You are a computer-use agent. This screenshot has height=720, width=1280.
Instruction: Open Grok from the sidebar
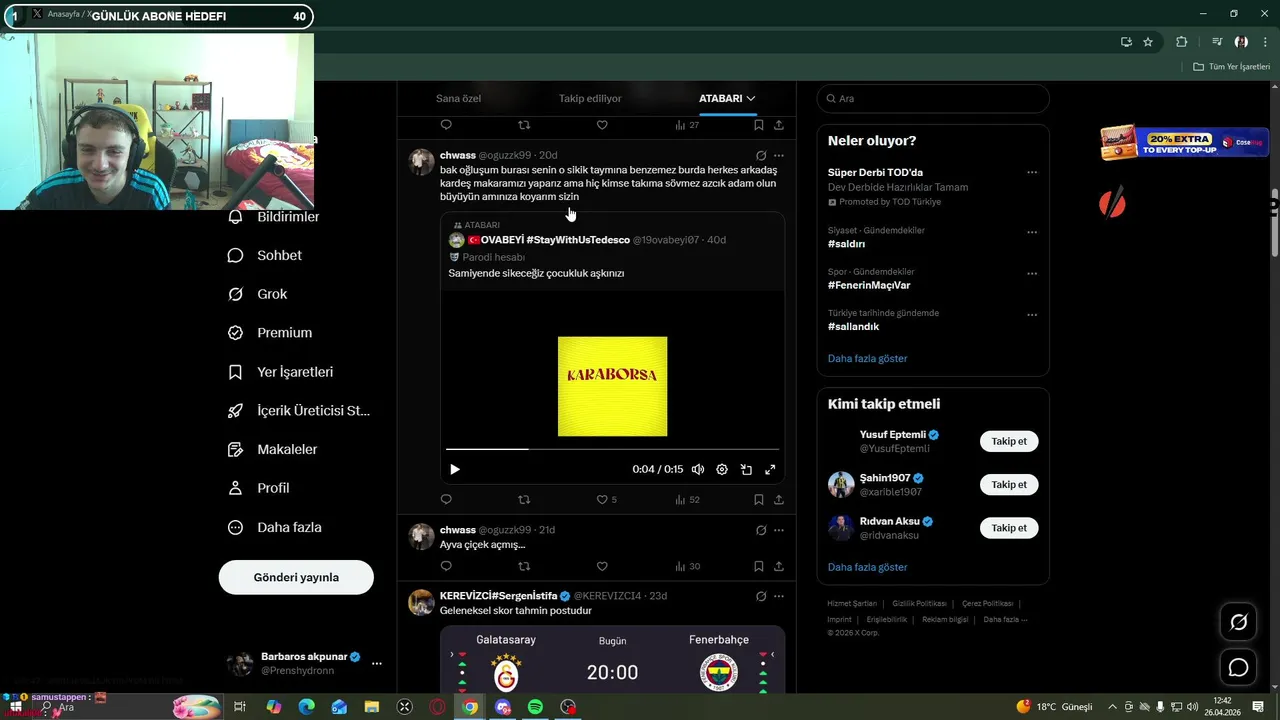tap(258, 294)
